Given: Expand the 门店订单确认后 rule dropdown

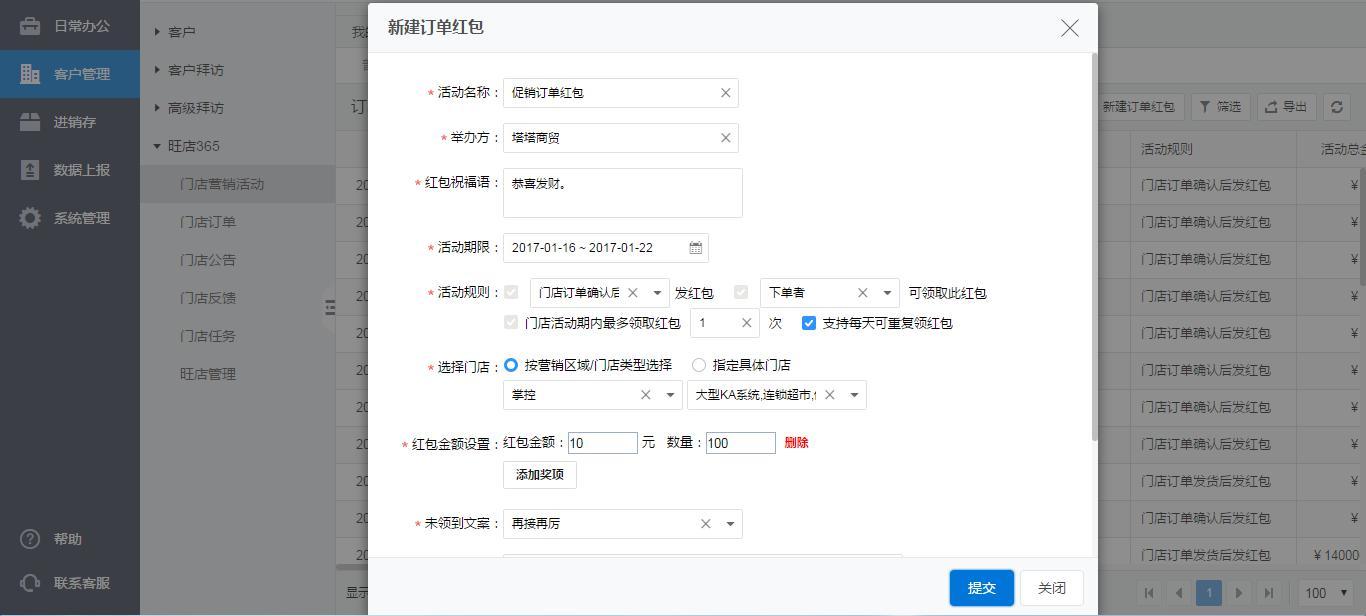Looking at the screenshot, I should 657,293.
